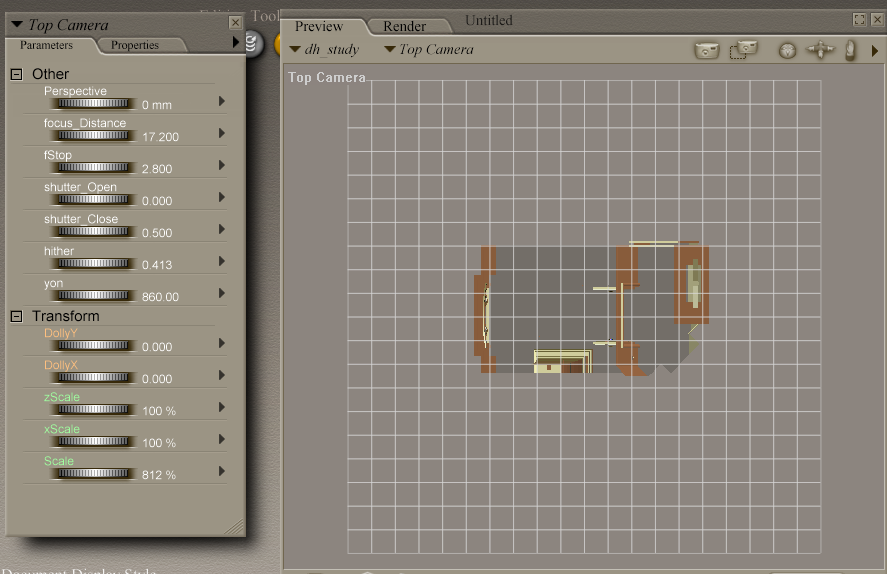
Task: Select the hand camera control icon
Action: [850, 50]
